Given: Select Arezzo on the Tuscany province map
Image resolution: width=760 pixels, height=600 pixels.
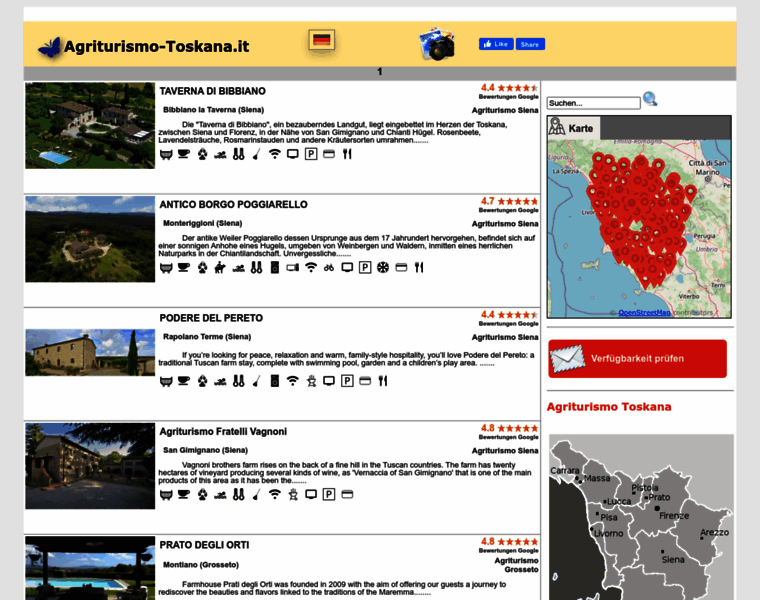Looking at the screenshot, I should coord(714,532).
